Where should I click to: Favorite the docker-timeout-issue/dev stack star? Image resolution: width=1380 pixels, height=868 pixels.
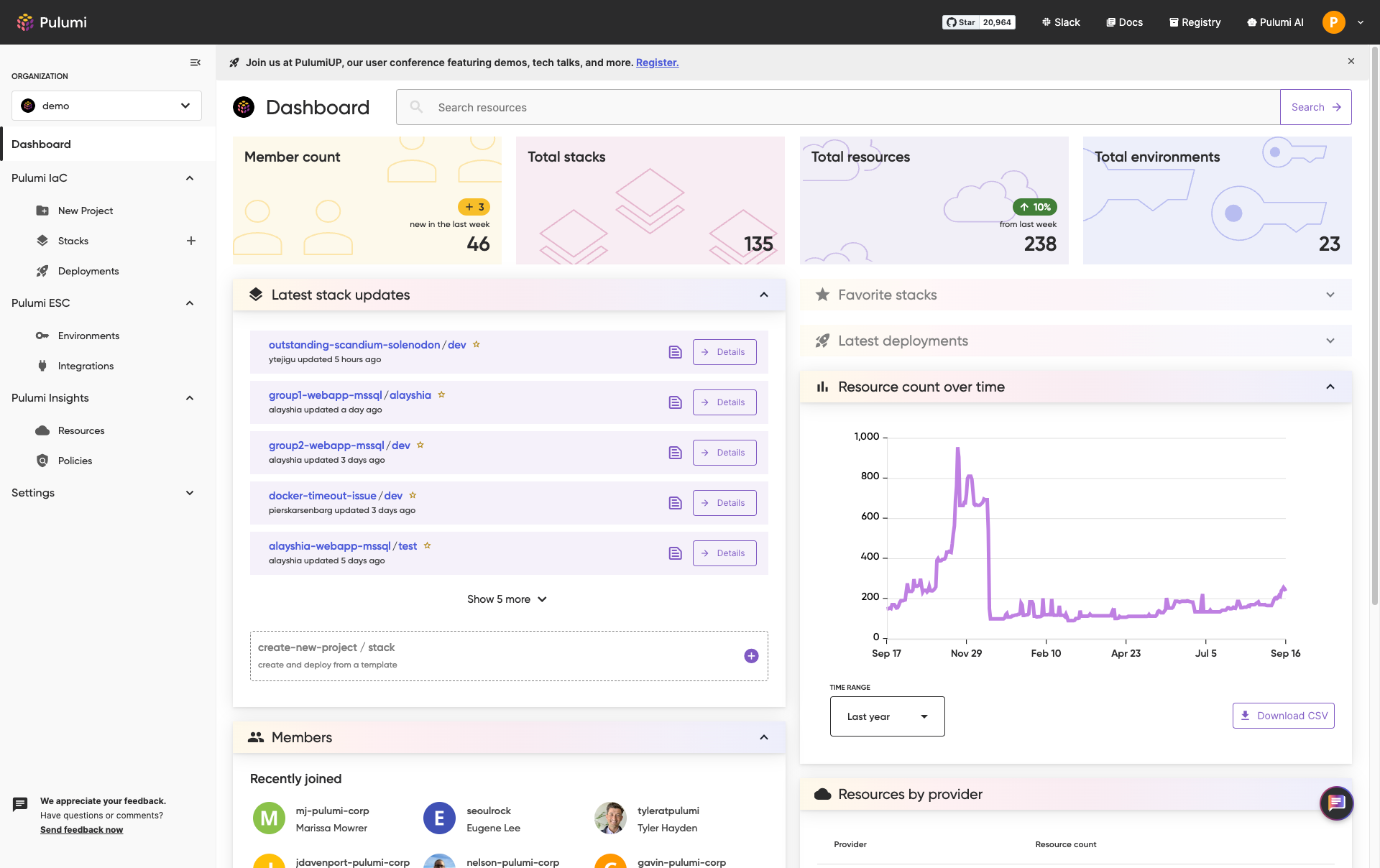(413, 495)
